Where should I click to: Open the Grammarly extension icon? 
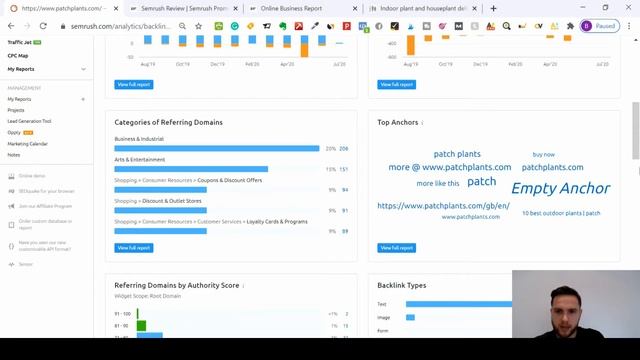(235, 26)
